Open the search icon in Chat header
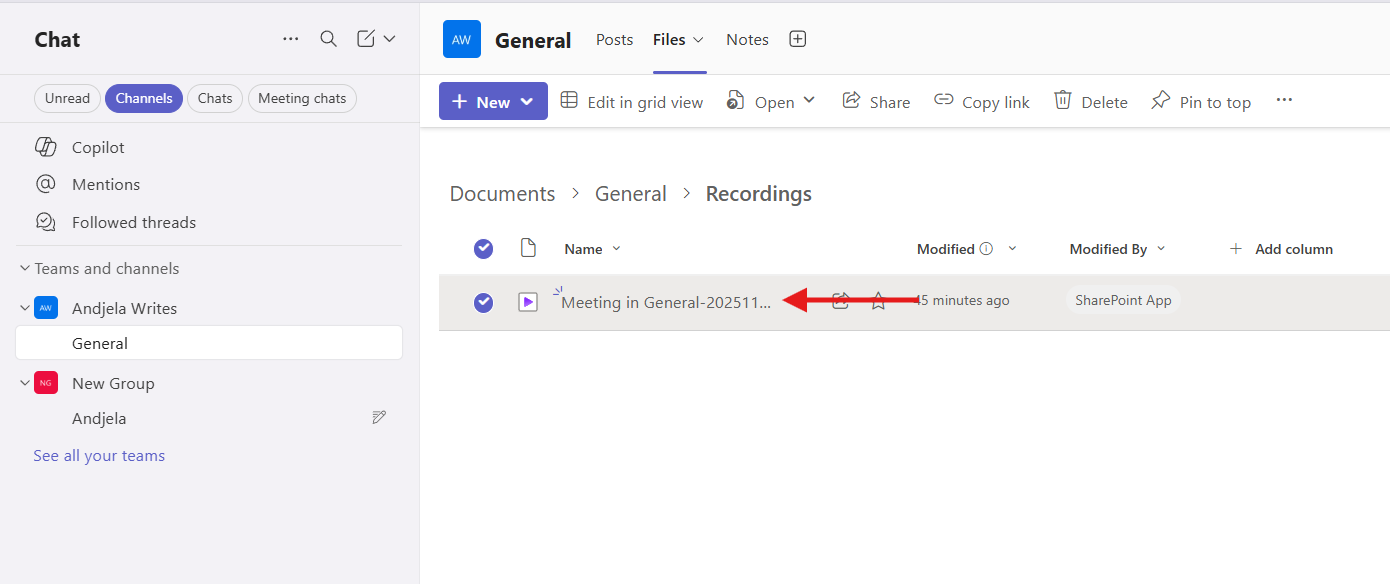The width and height of the screenshot is (1390, 584). point(328,39)
